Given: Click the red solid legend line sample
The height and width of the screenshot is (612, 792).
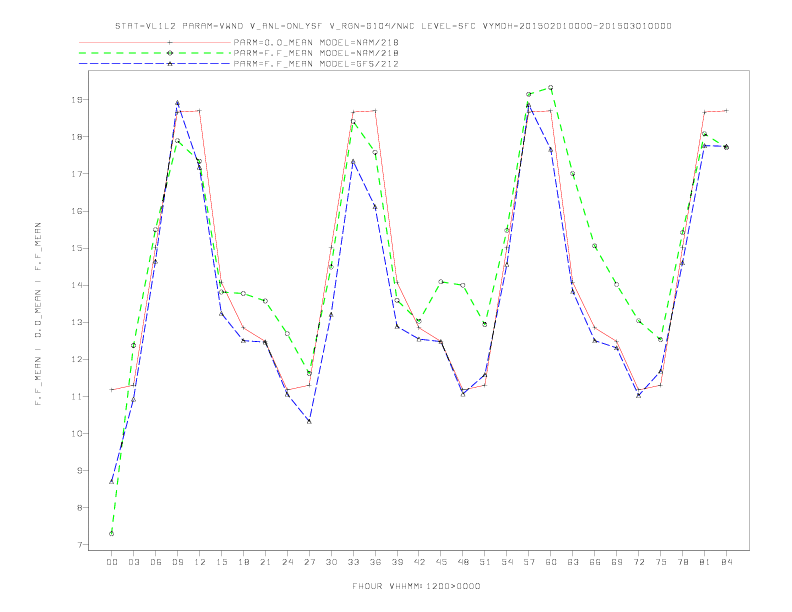Looking at the screenshot, I should pos(155,42).
